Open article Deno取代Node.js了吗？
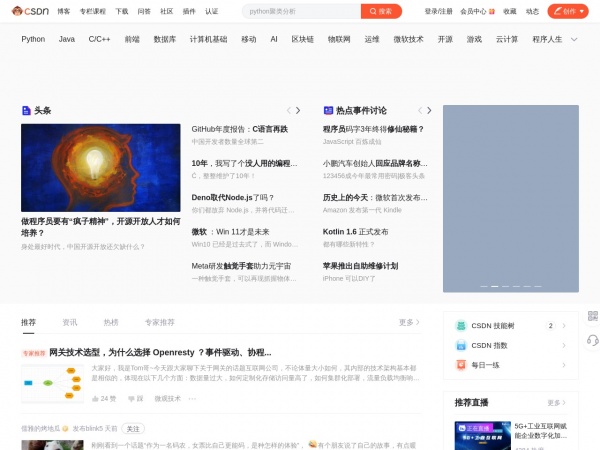 coord(233,197)
